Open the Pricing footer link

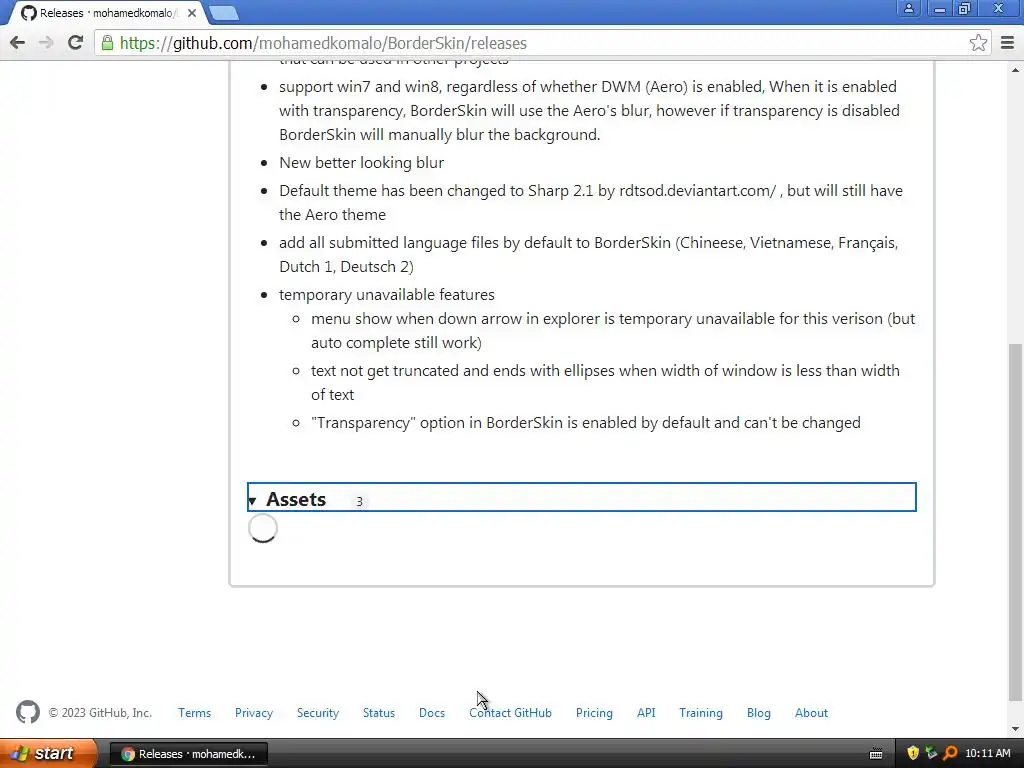coord(594,712)
